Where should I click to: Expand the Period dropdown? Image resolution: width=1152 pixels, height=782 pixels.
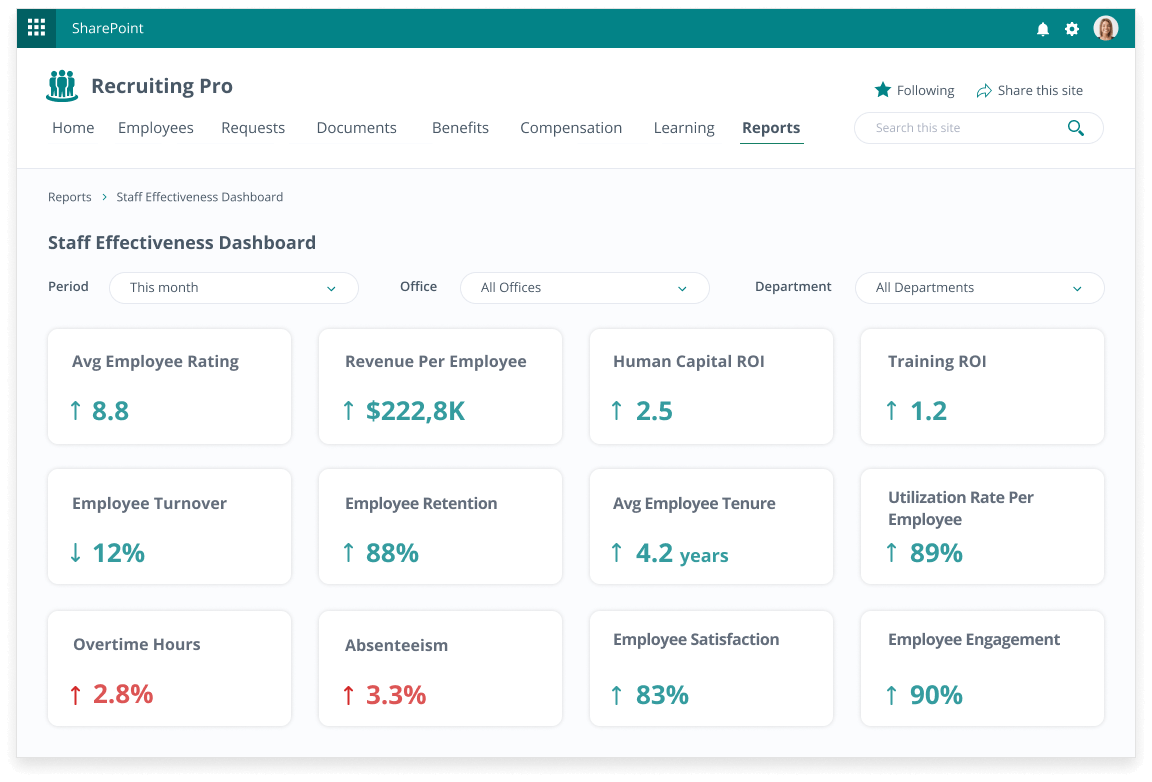(233, 288)
